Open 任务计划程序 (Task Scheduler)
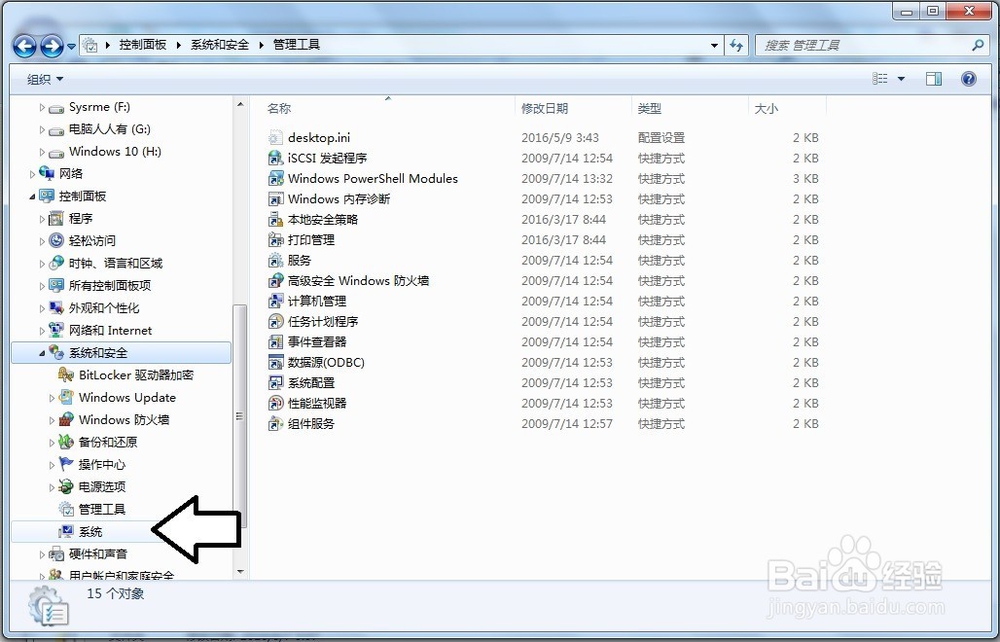This screenshot has width=1000, height=642. tap(322, 321)
